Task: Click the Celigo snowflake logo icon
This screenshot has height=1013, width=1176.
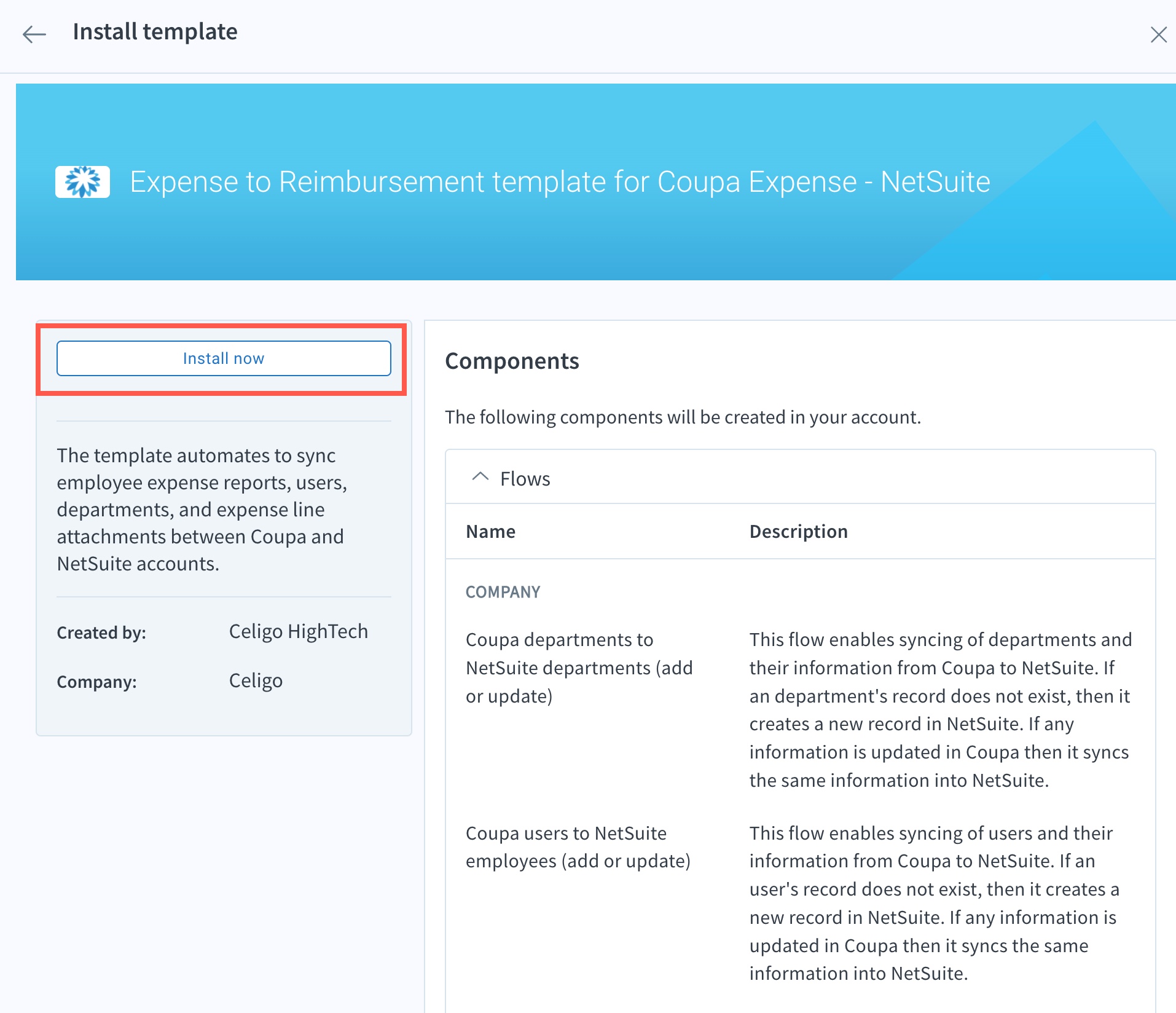Action: [82, 182]
